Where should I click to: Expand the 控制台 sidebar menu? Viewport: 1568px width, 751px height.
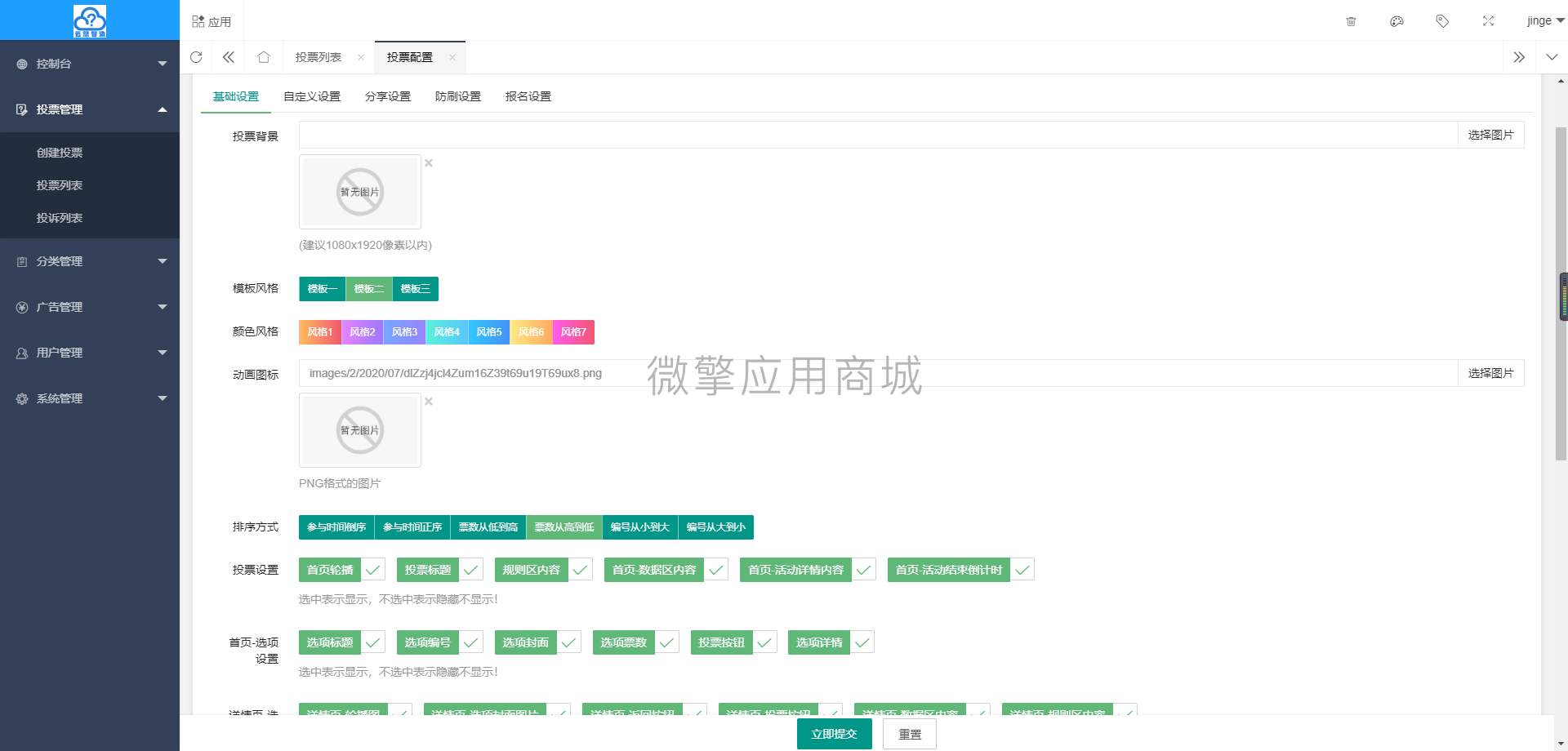click(x=163, y=64)
